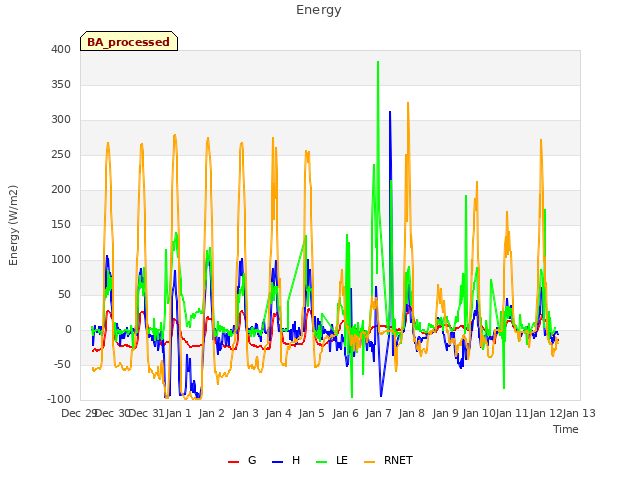
Task: Click the orange RNET legend swatch
Action: click(369, 462)
